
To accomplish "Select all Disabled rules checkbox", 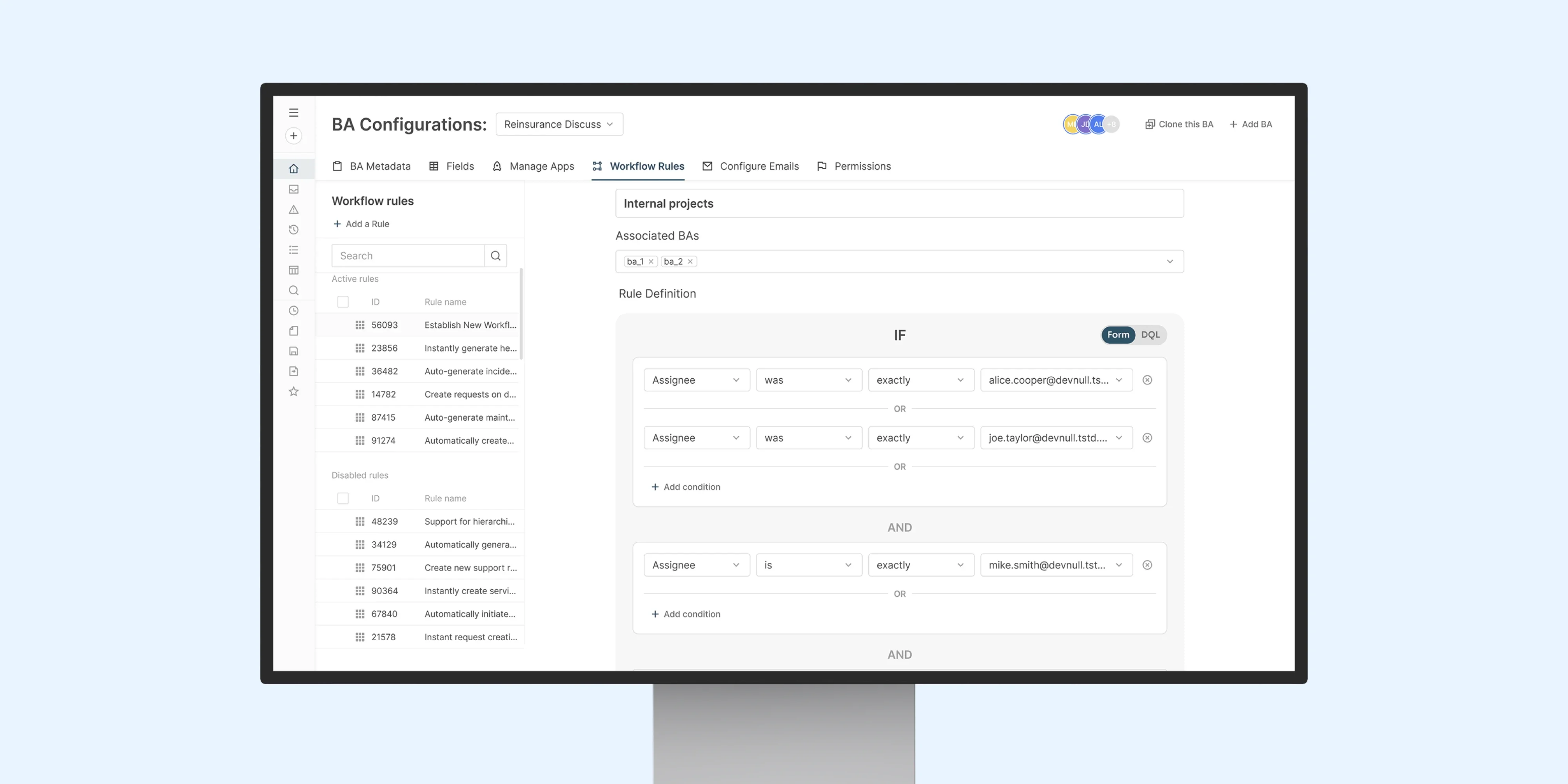I will (343, 499).
